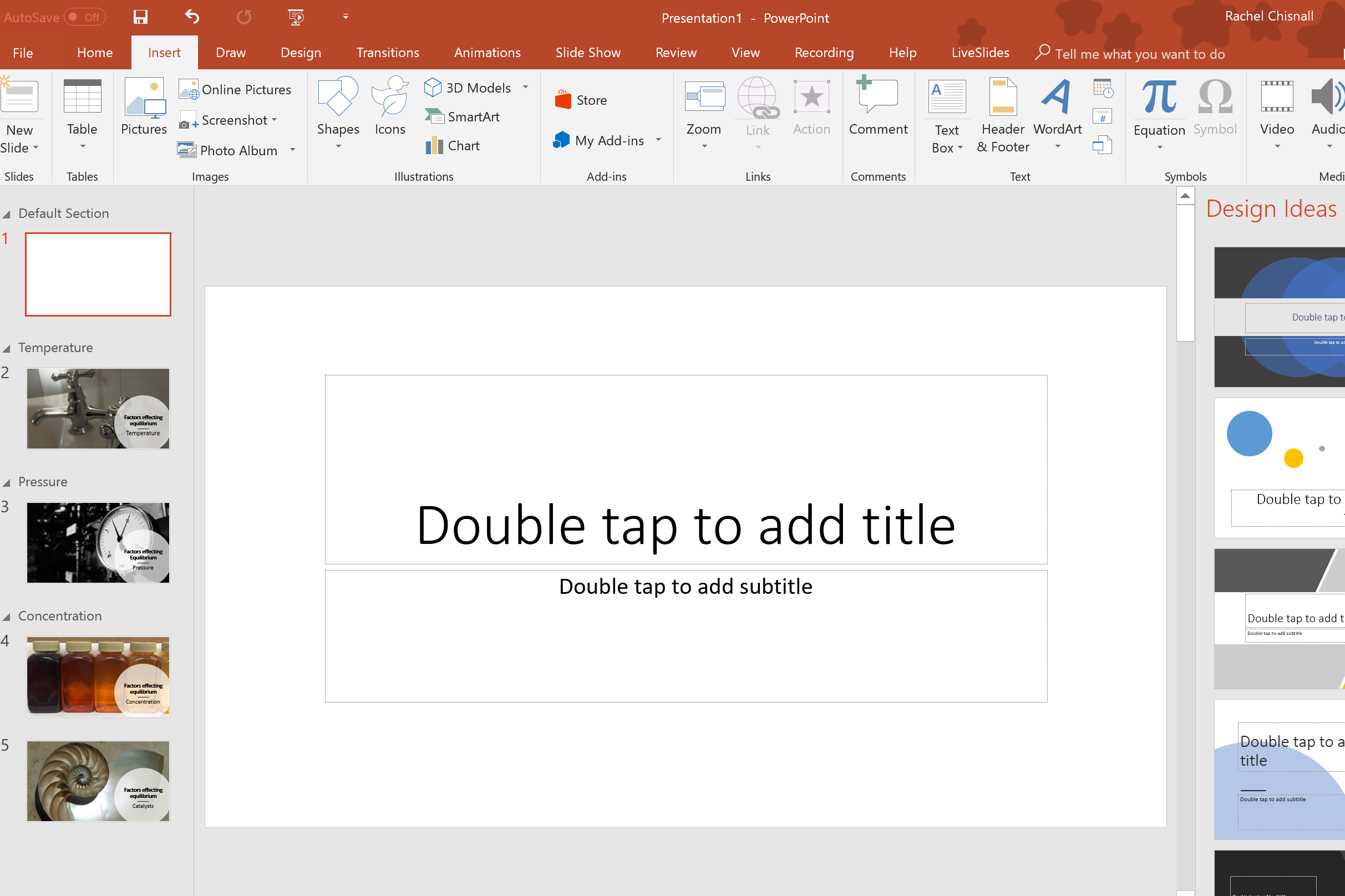1345x896 pixels.
Task: Collapse the Default Section
Action: pyautogui.click(x=7, y=214)
